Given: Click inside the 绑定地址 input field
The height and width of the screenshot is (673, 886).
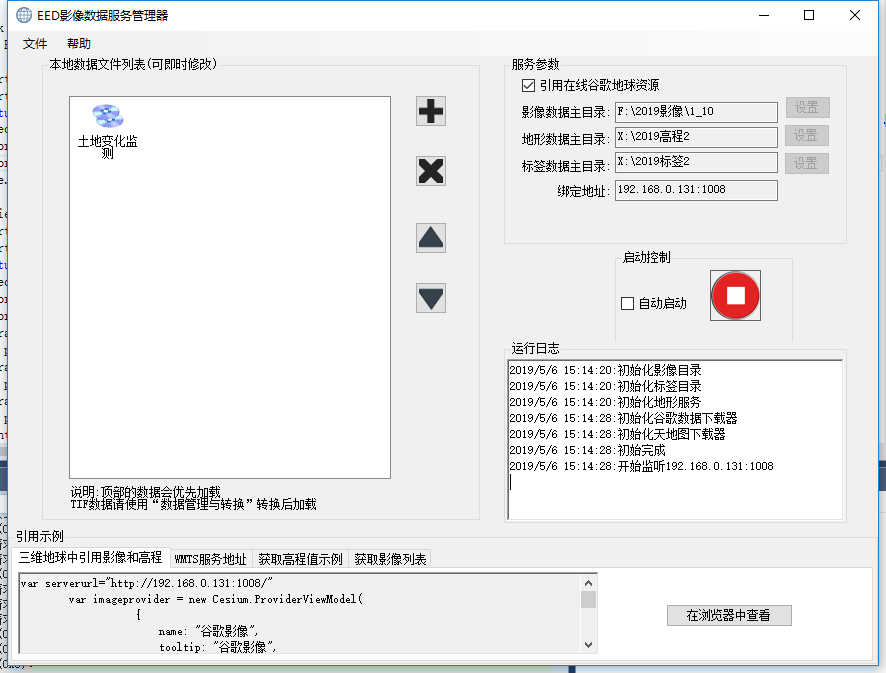Looking at the screenshot, I should click(x=695, y=190).
